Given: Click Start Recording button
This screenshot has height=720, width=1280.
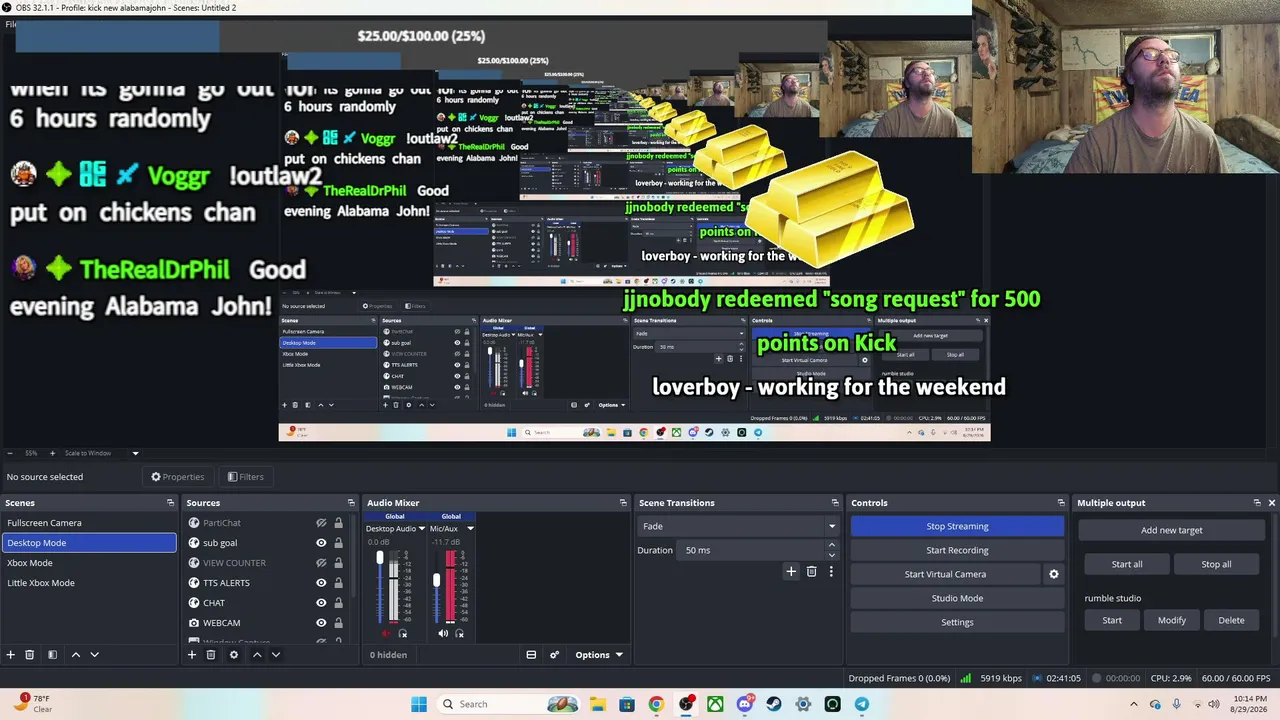Looking at the screenshot, I should pos(957,550).
